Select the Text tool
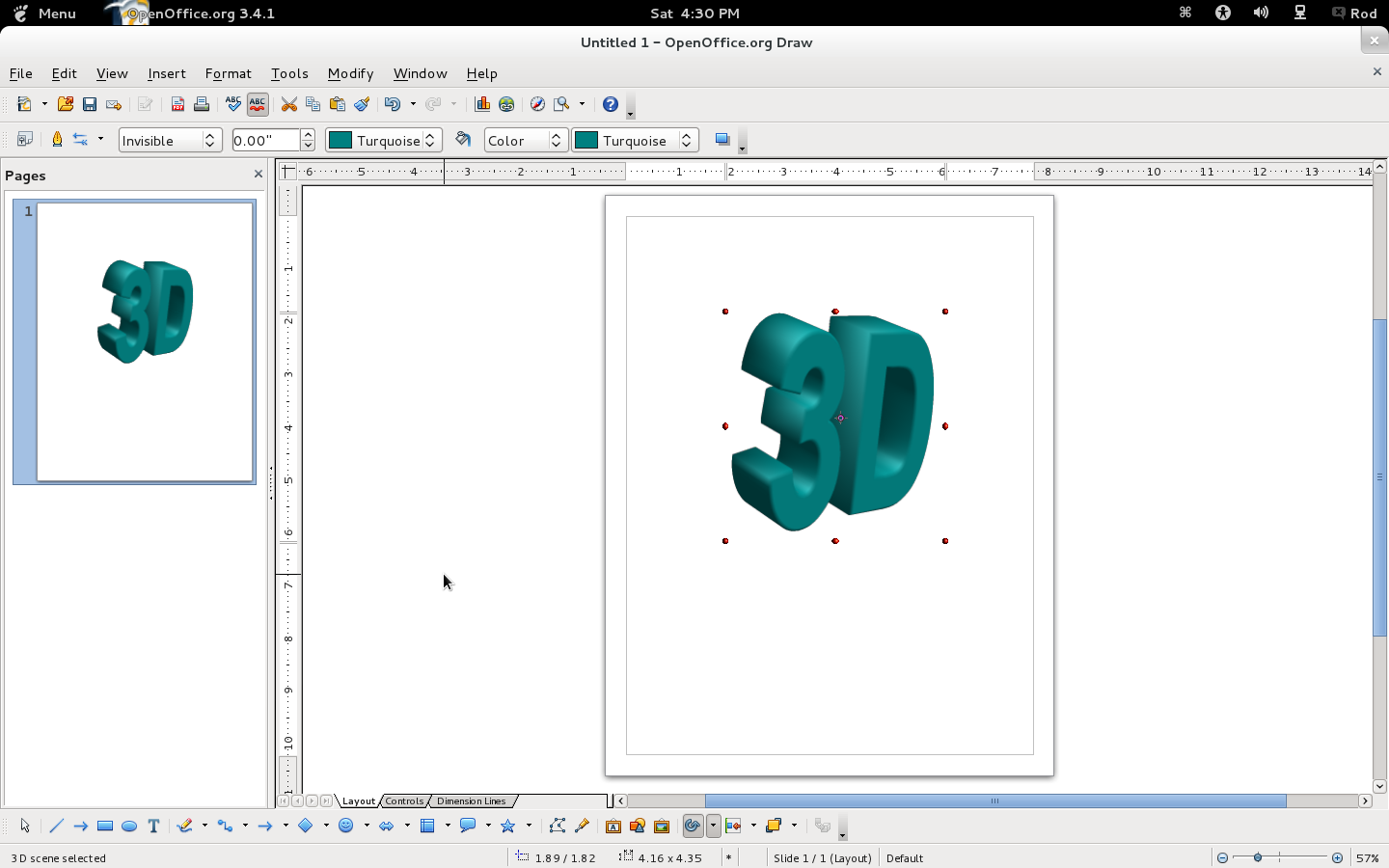Image resolution: width=1389 pixels, height=868 pixels. (x=153, y=827)
